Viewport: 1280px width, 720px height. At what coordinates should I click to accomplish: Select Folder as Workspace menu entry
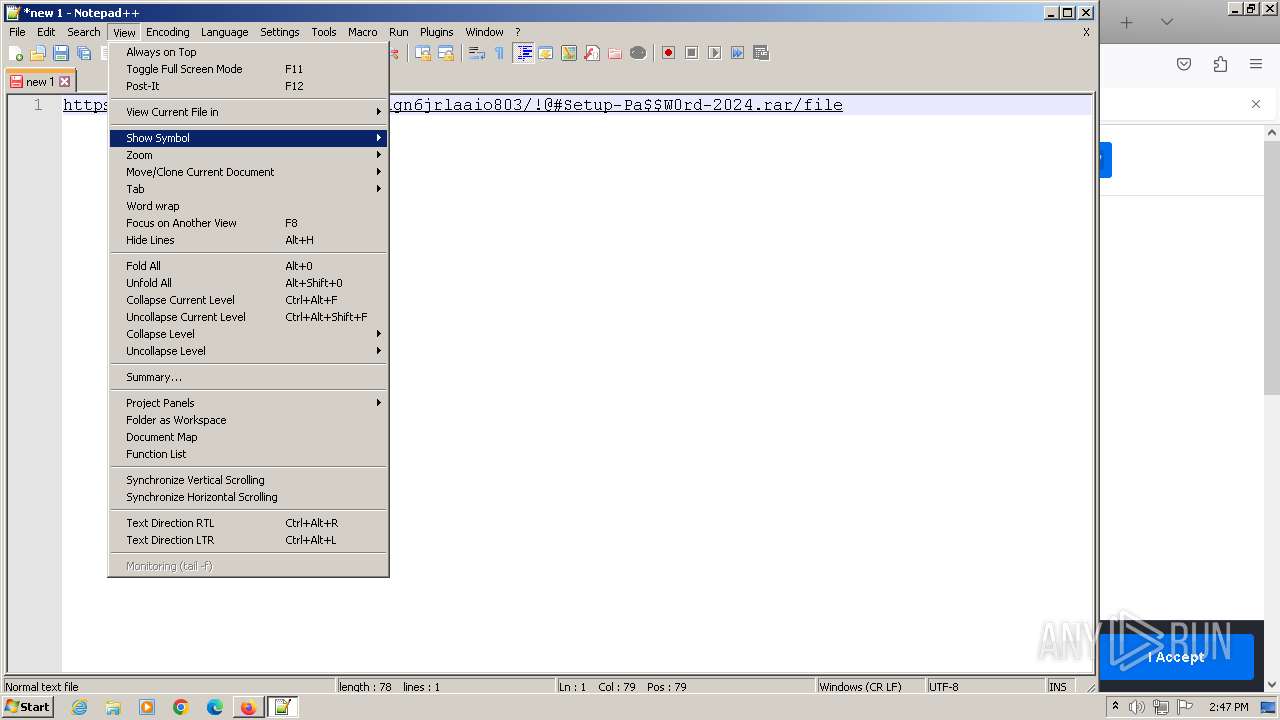(248, 420)
